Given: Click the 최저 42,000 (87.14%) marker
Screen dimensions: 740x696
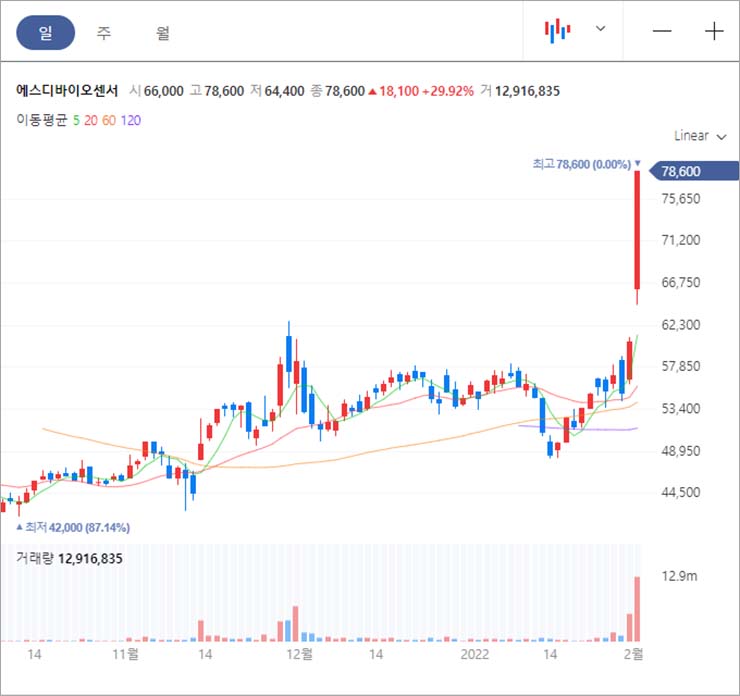Looking at the screenshot, I should pyautogui.click(x=73, y=527).
